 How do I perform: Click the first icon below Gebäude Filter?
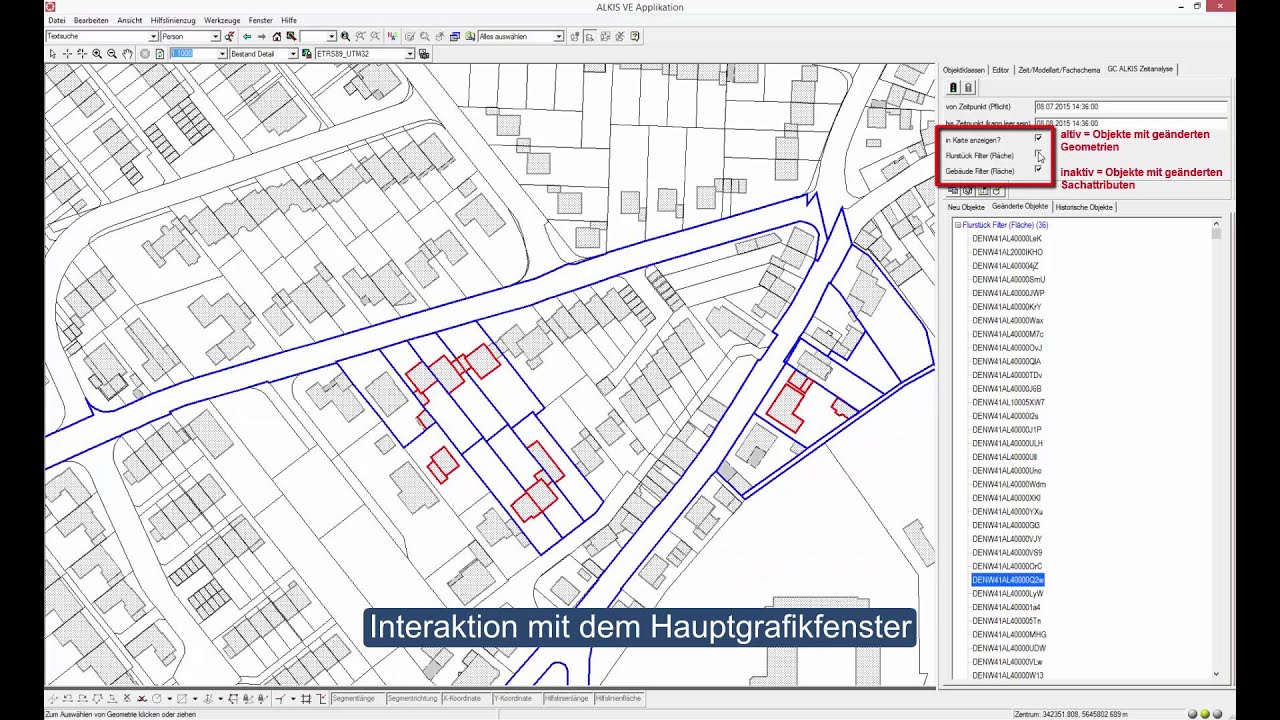point(954,190)
